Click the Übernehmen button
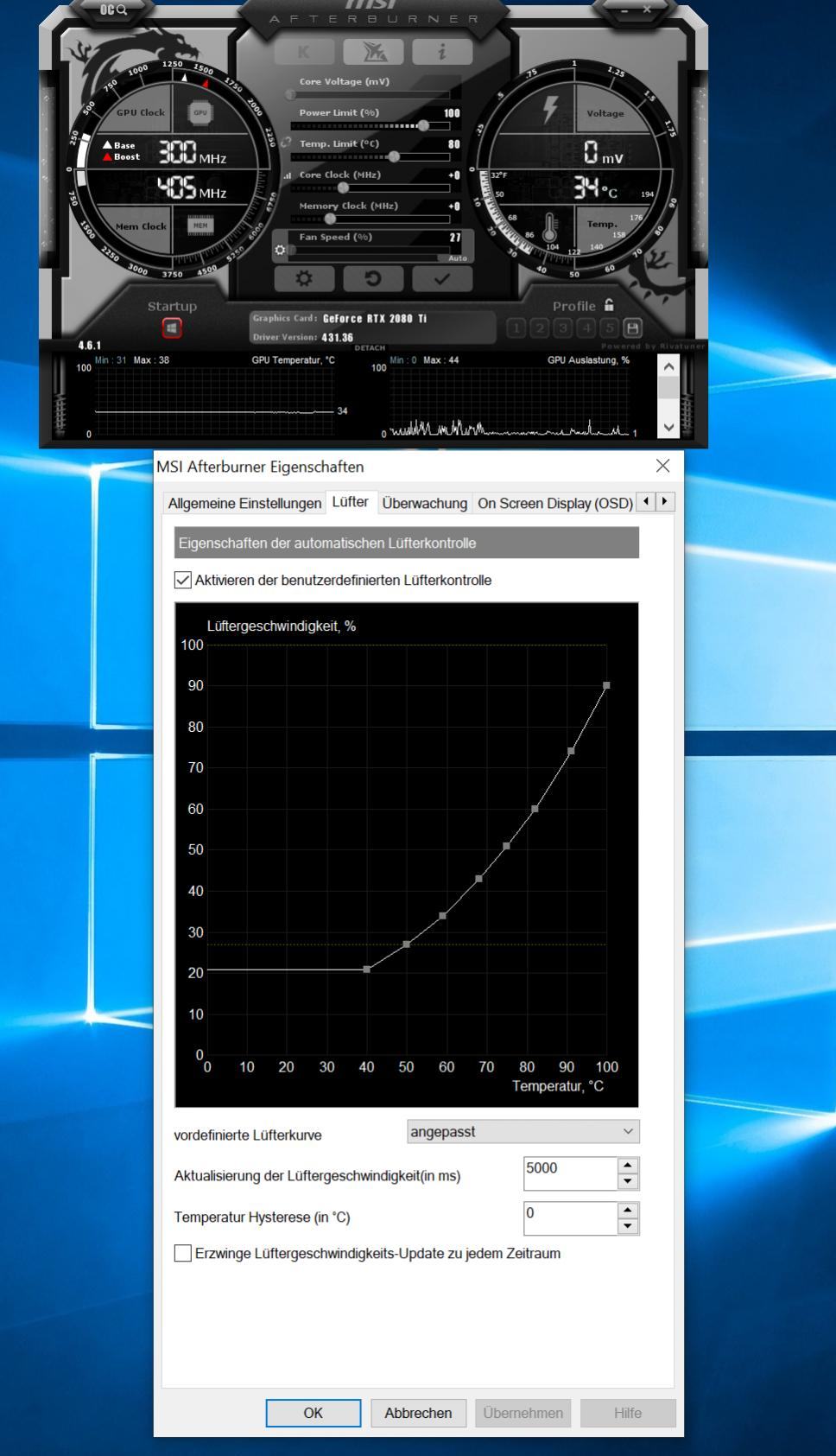 coord(523,1413)
